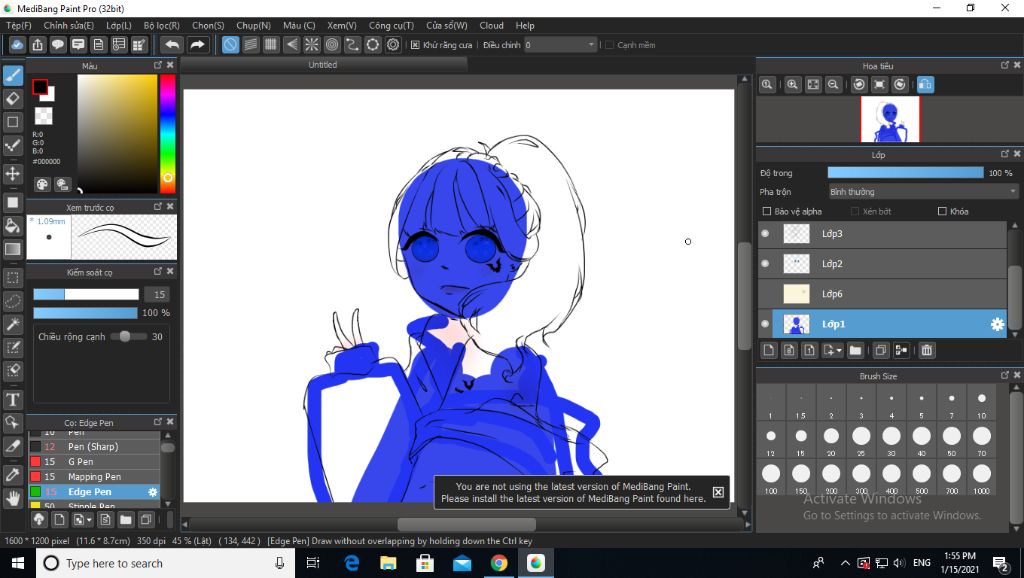The image size is (1024, 578).
Task: Choose the Dot tool with rectangle outline
Action: click(12, 122)
